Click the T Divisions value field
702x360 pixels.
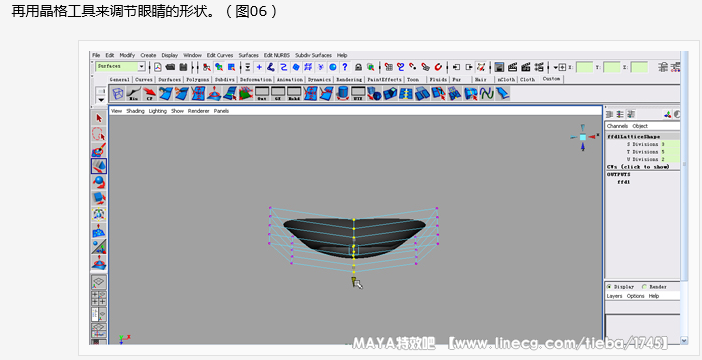pyautogui.click(x=670, y=152)
